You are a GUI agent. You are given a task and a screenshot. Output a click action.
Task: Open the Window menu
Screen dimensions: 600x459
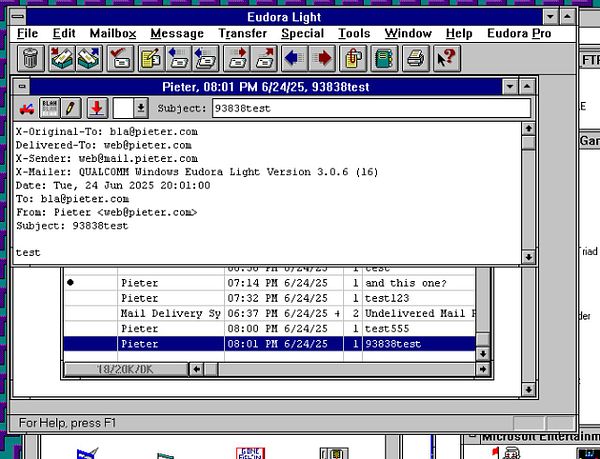tap(408, 33)
